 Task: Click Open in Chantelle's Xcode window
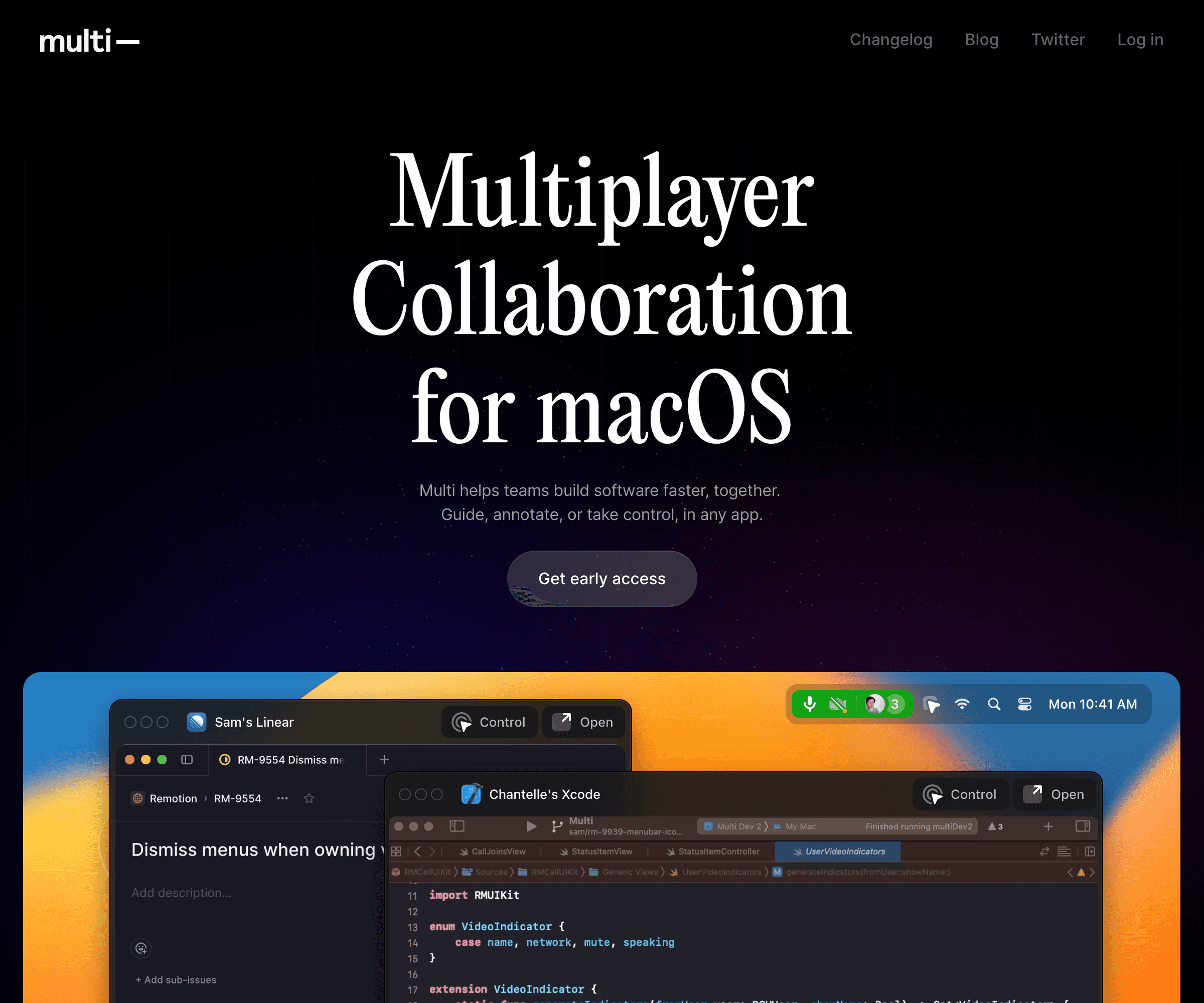tap(1054, 794)
